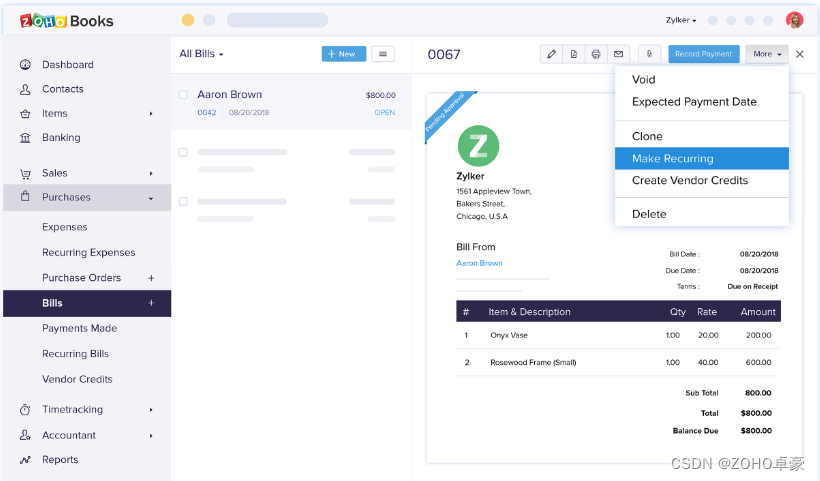Open the More actions dropdown
This screenshot has height=481, width=820.
point(767,54)
